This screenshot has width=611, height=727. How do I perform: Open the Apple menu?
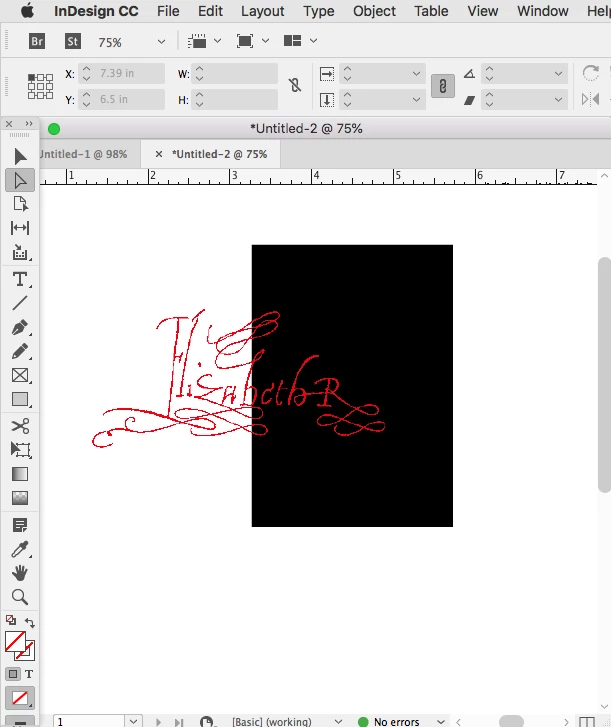pos(27,11)
